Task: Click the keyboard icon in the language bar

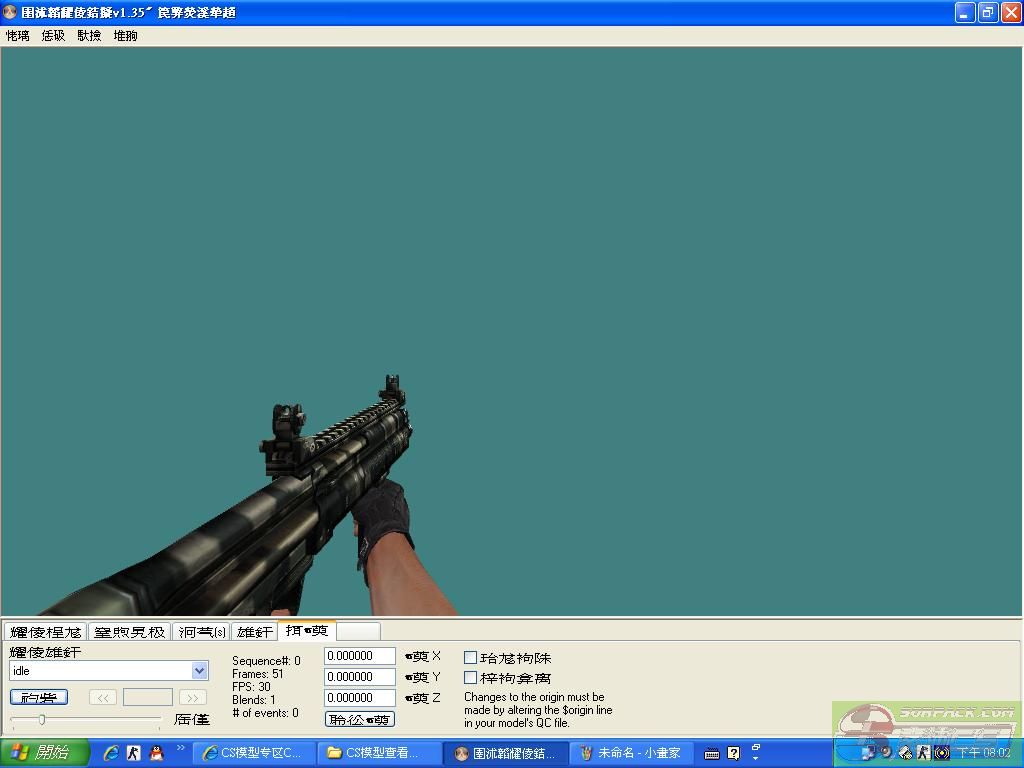Action: point(711,753)
